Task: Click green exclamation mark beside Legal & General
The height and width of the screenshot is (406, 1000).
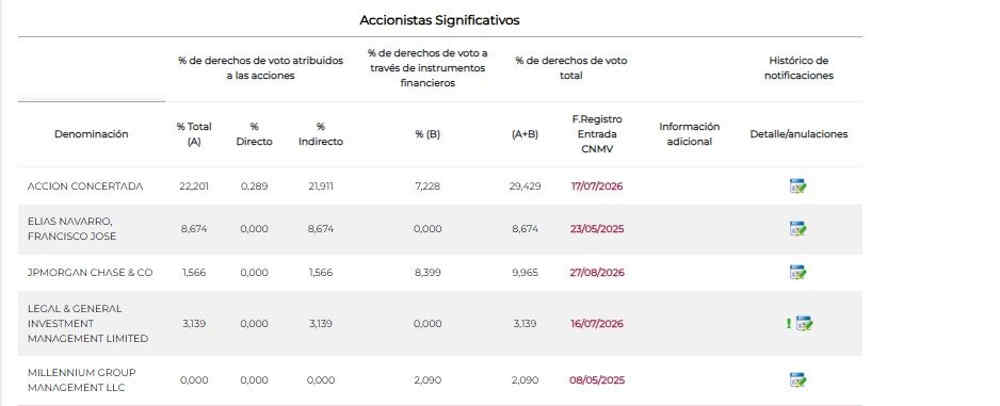Action: pyautogui.click(x=789, y=324)
